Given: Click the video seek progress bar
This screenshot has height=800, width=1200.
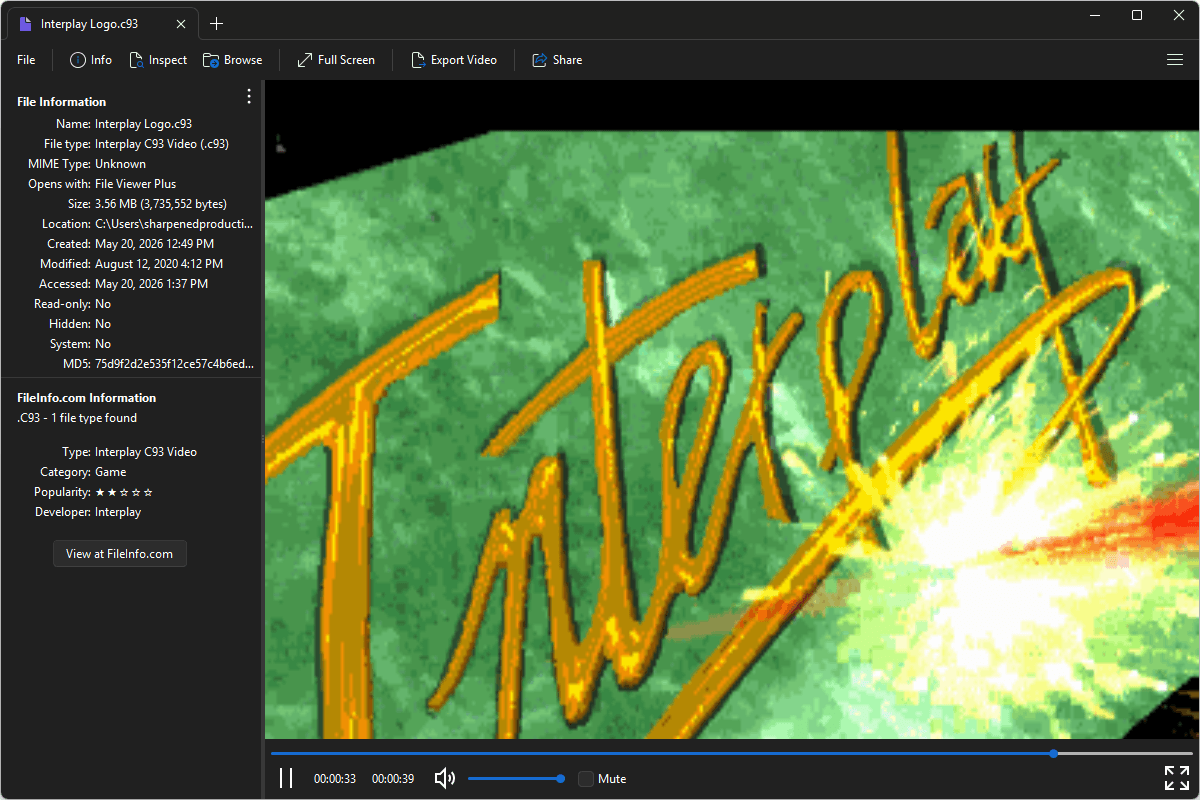Looking at the screenshot, I should click(732, 753).
